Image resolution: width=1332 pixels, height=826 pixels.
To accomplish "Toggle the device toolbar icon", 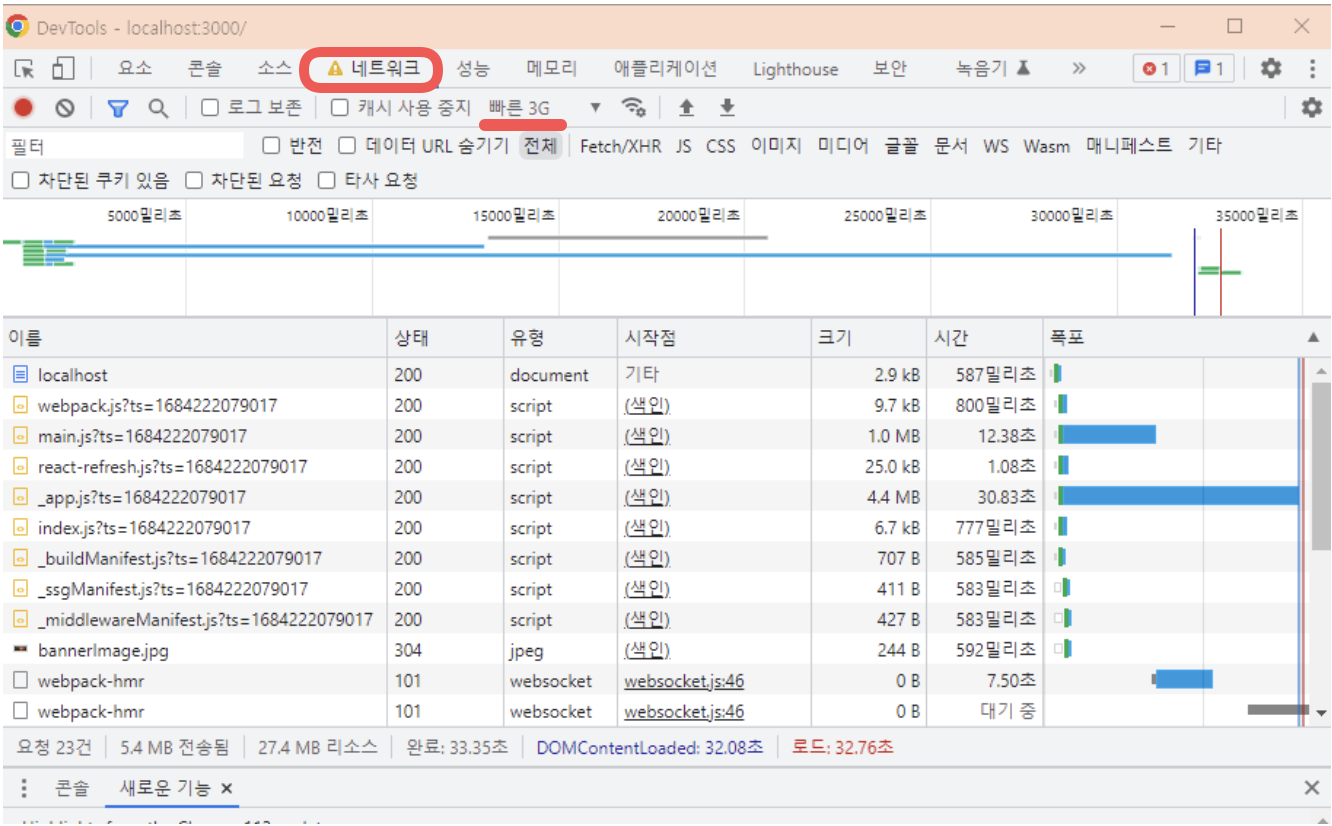I will pos(63,68).
